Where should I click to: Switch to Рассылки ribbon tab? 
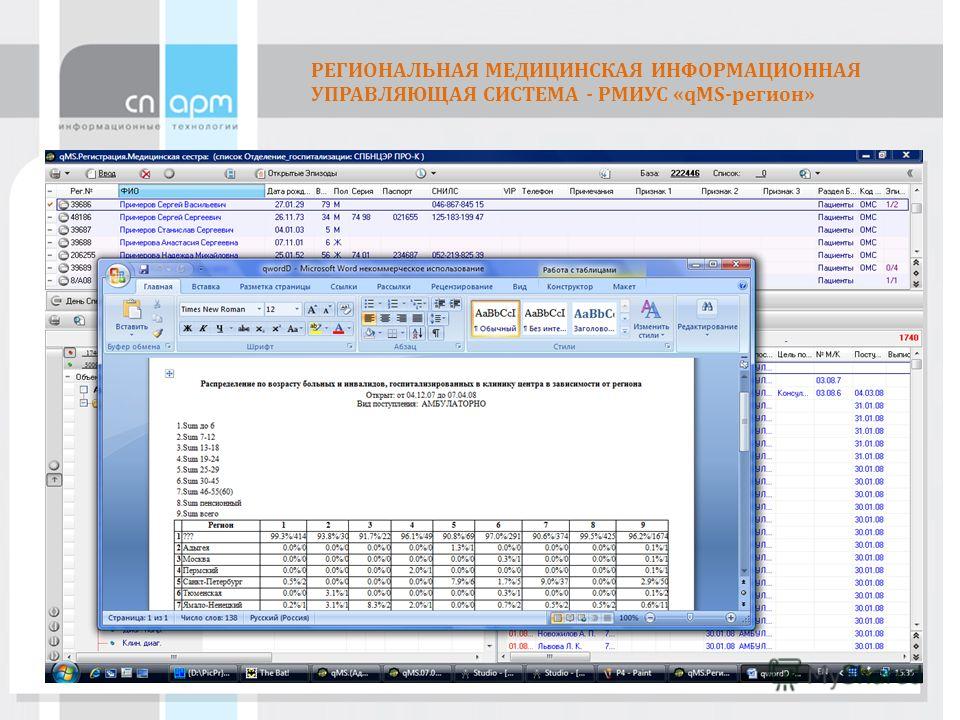394,287
